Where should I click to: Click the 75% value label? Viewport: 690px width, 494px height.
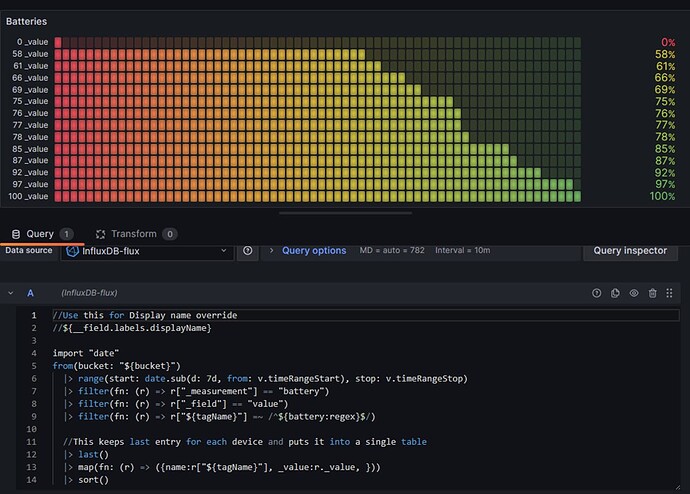point(665,102)
